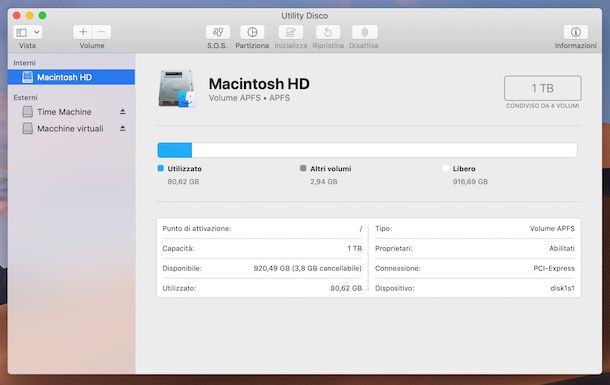Screen dimensions: 610x385
Task: Run S.O.S. first aid tool
Action: pyautogui.click(x=218, y=32)
